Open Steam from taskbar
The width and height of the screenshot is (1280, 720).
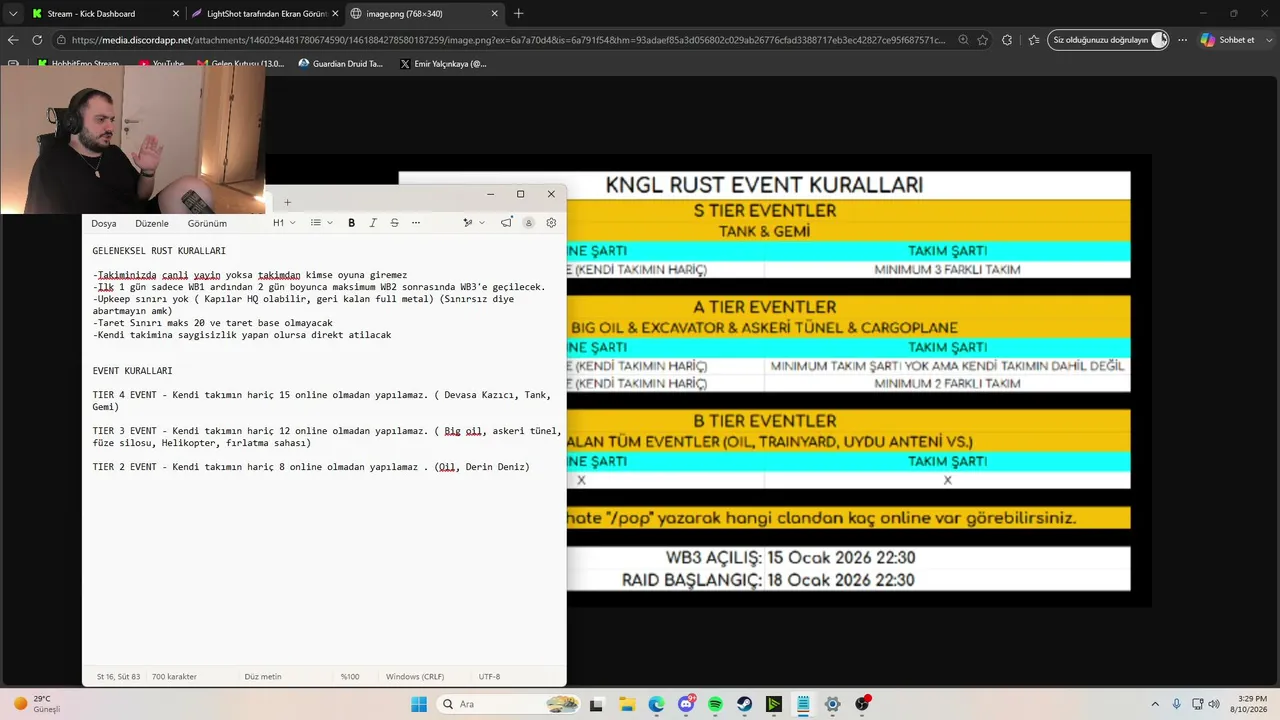[x=745, y=704]
